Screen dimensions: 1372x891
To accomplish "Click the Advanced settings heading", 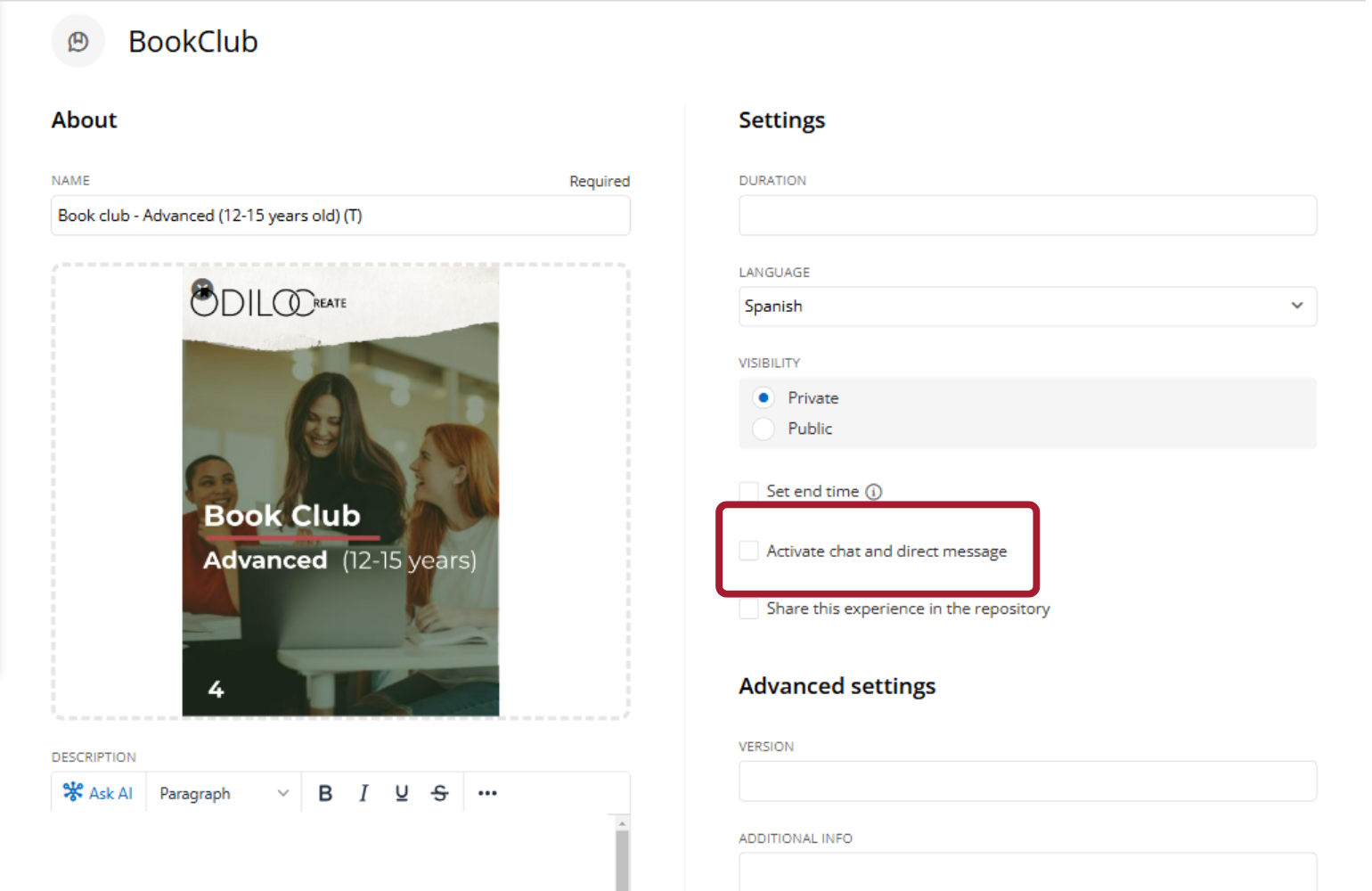I will click(837, 686).
